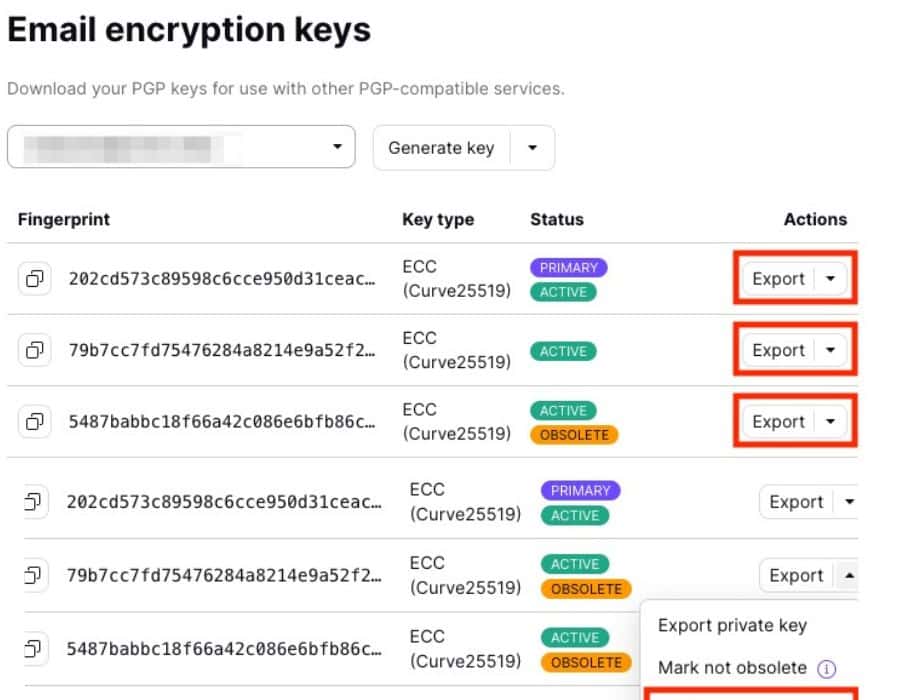Collapse the open Export menu arrow
The width and height of the screenshot is (900, 700).
849,575
